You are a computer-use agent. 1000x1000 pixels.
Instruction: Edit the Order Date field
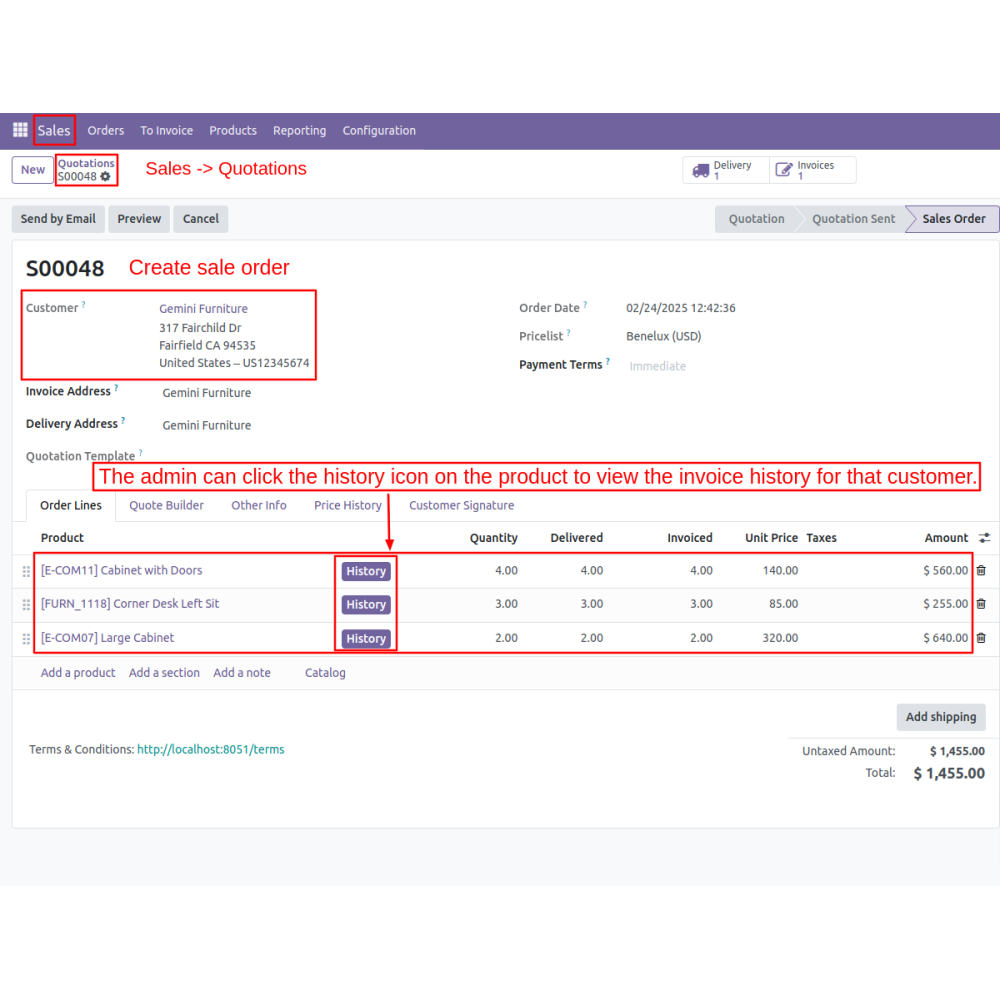(x=680, y=308)
